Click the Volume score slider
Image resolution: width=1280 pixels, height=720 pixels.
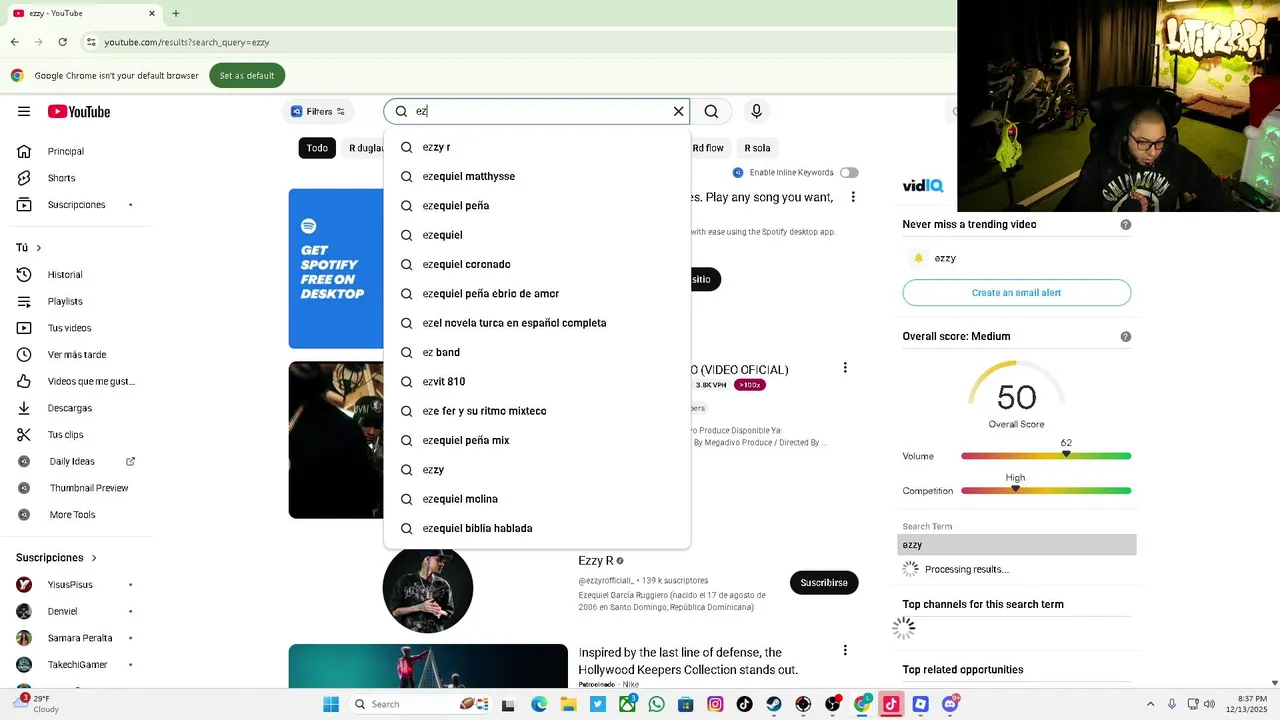tap(1046, 456)
